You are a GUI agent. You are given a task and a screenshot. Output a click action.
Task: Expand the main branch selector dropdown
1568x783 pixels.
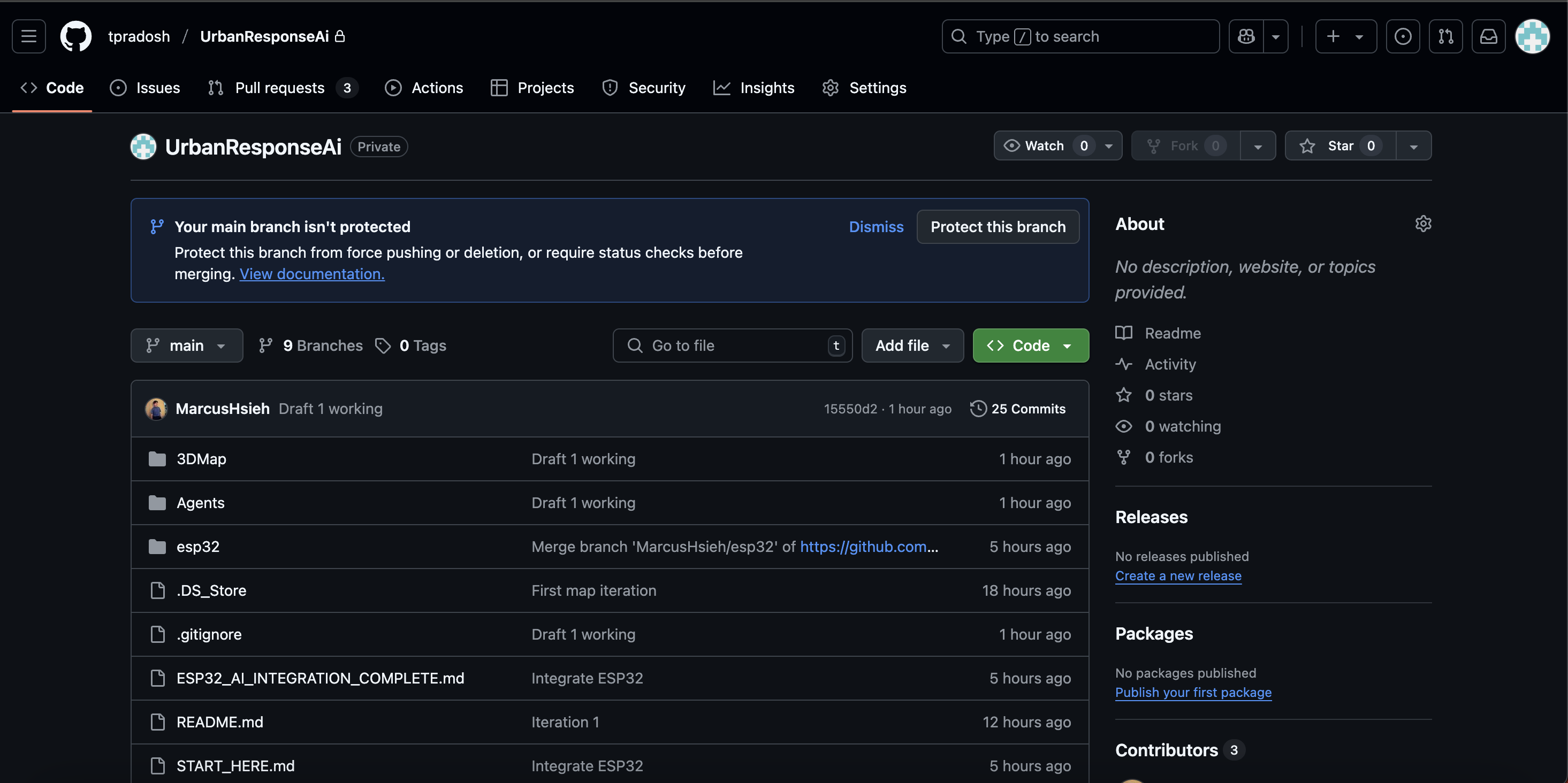pyautogui.click(x=186, y=346)
